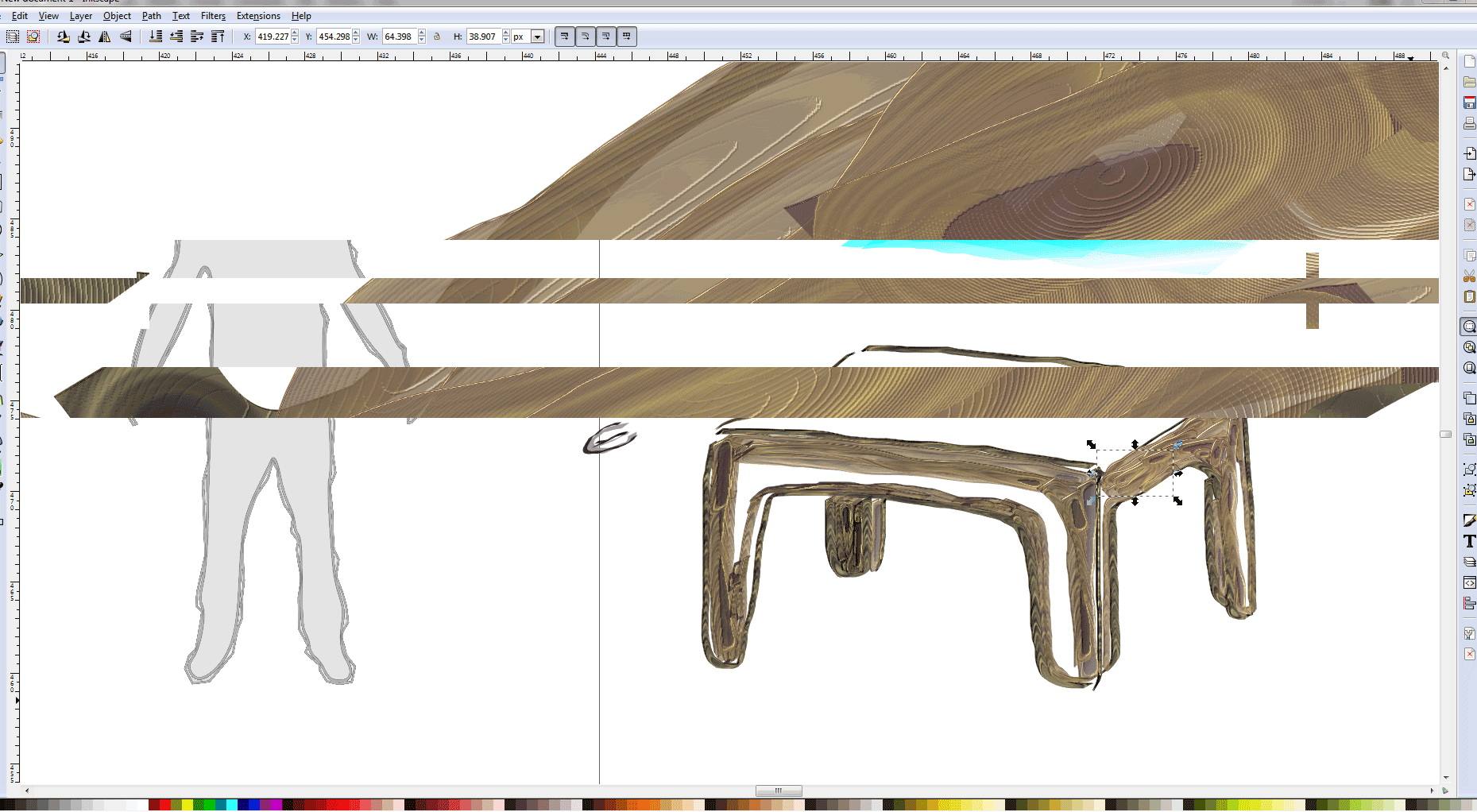Flip selected object horizontally
This screenshot has height=812, width=1477.
coord(105,37)
